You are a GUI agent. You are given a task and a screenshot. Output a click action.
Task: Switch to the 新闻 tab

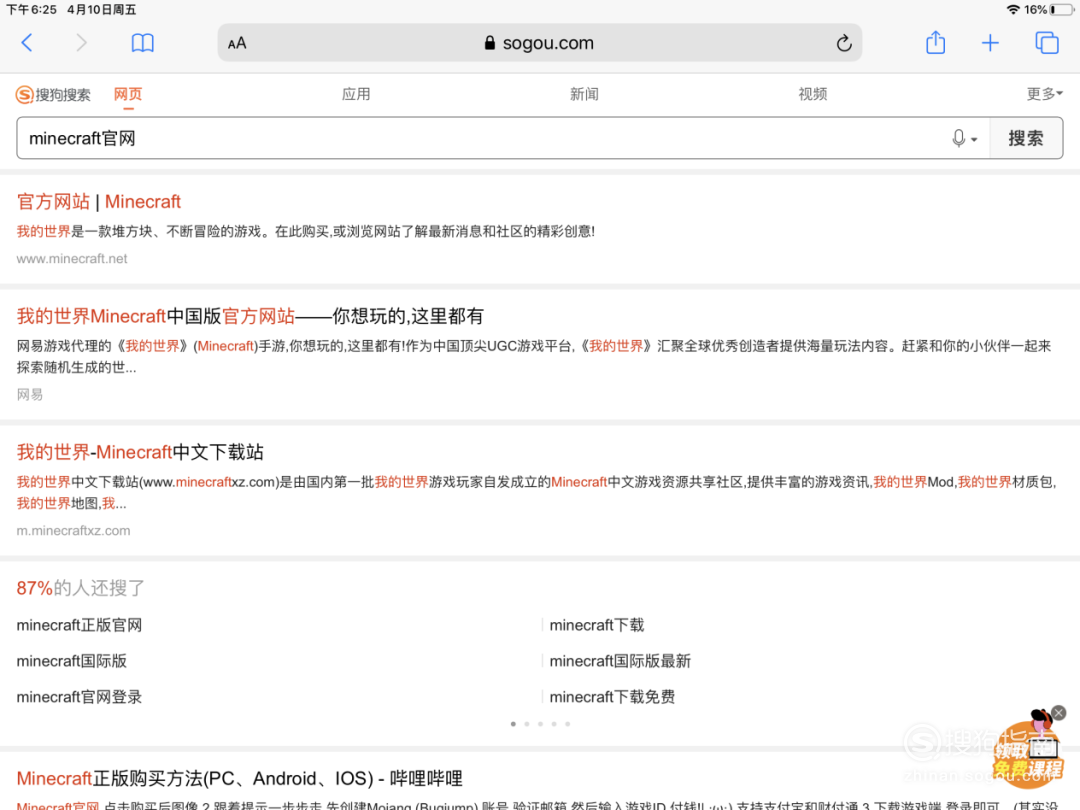(584, 94)
